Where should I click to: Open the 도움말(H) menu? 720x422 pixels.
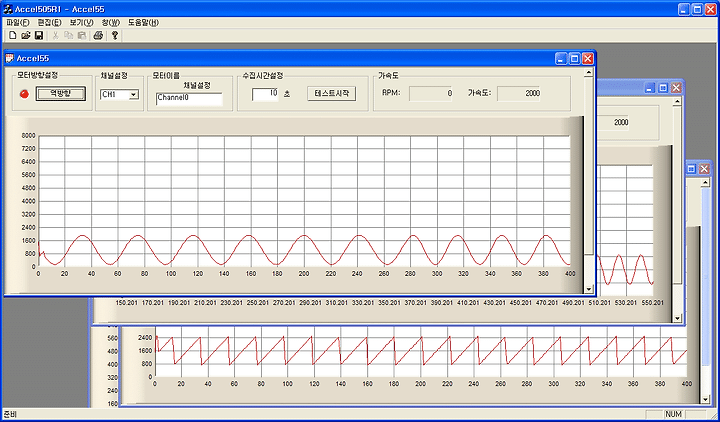143,23
